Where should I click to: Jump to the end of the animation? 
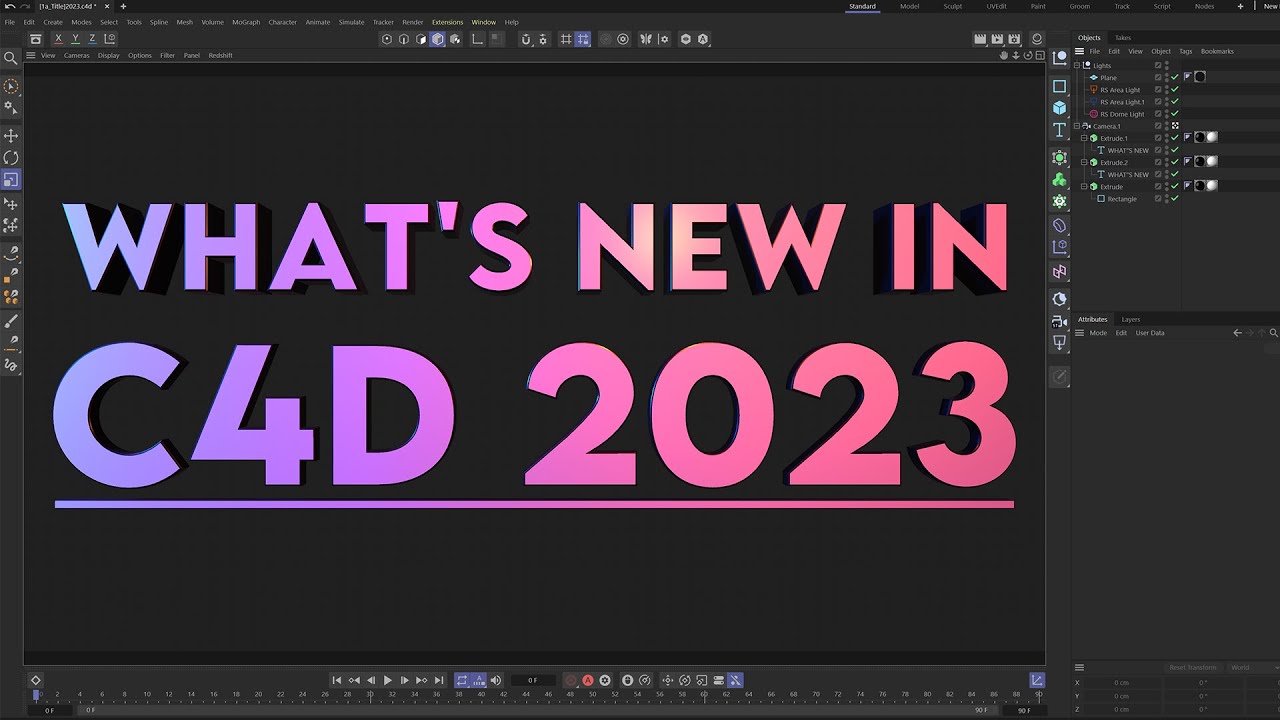(439, 680)
